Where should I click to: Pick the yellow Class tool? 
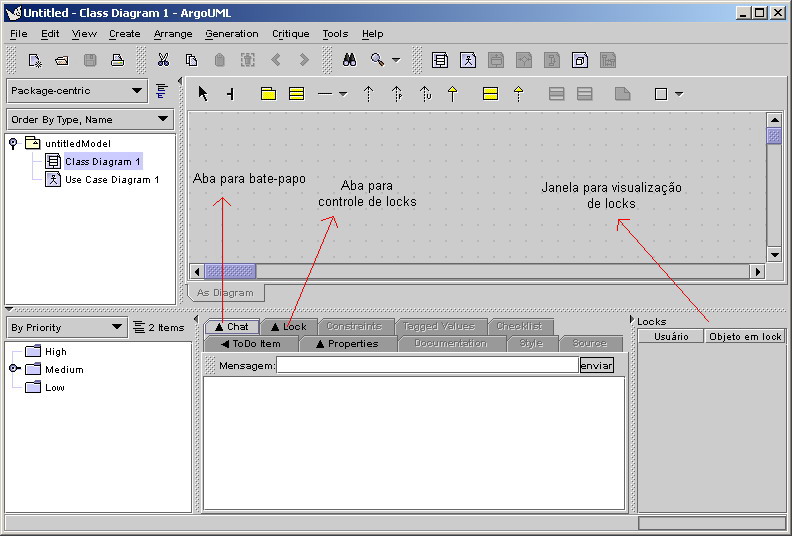[296, 94]
